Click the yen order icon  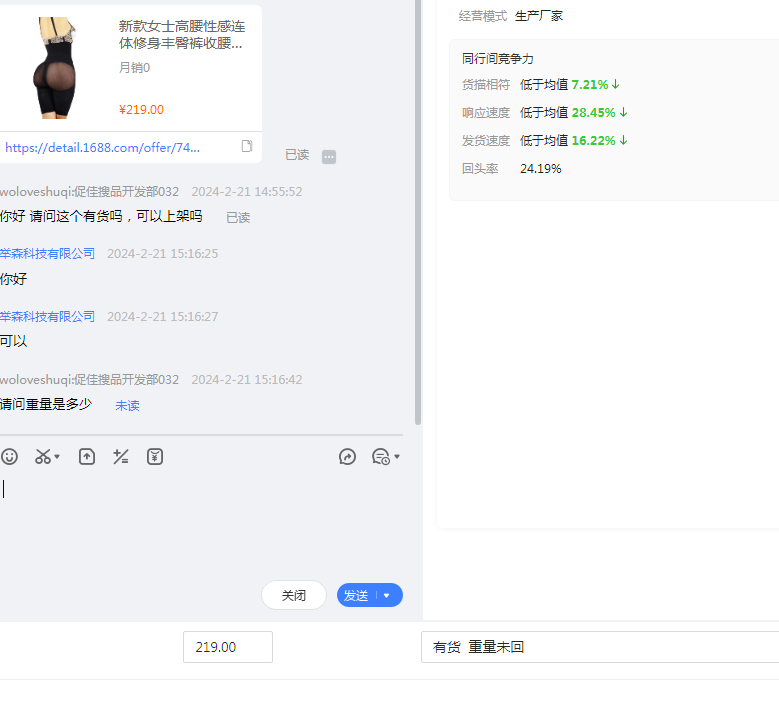tap(155, 457)
